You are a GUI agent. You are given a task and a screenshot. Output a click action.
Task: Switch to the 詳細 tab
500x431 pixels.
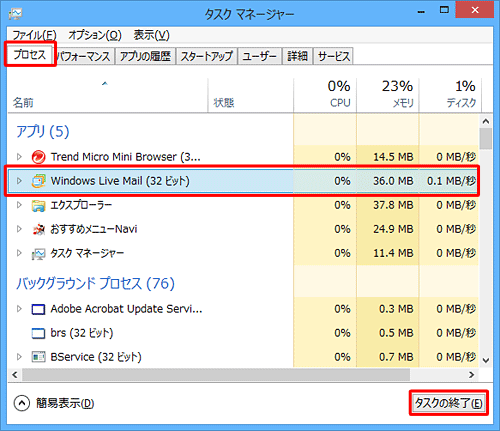tap(297, 56)
